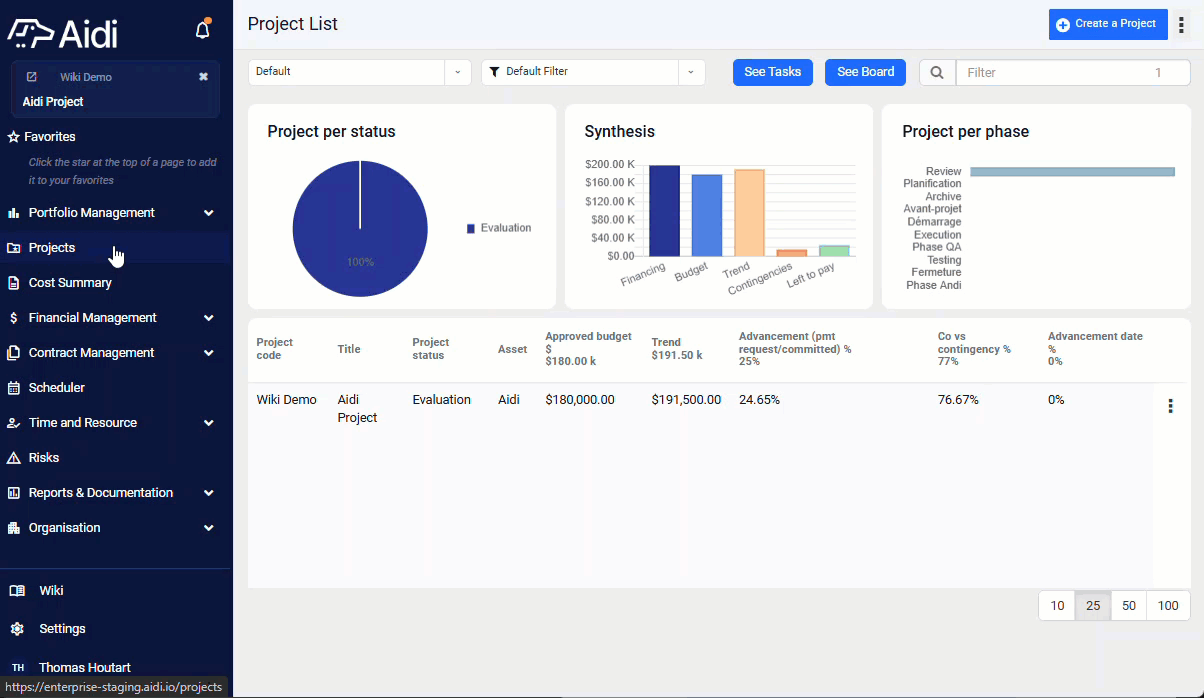Viewport: 1204px width, 698px height.
Task: Click the TH user avatar
Action: 18,667
